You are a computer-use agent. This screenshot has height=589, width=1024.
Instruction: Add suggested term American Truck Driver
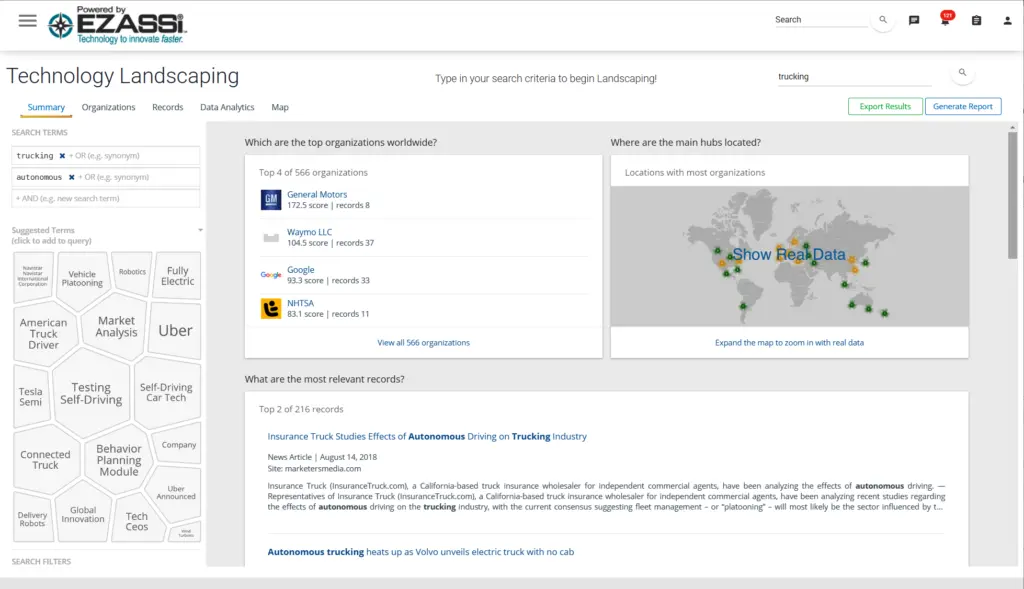(x=43, y=334)
